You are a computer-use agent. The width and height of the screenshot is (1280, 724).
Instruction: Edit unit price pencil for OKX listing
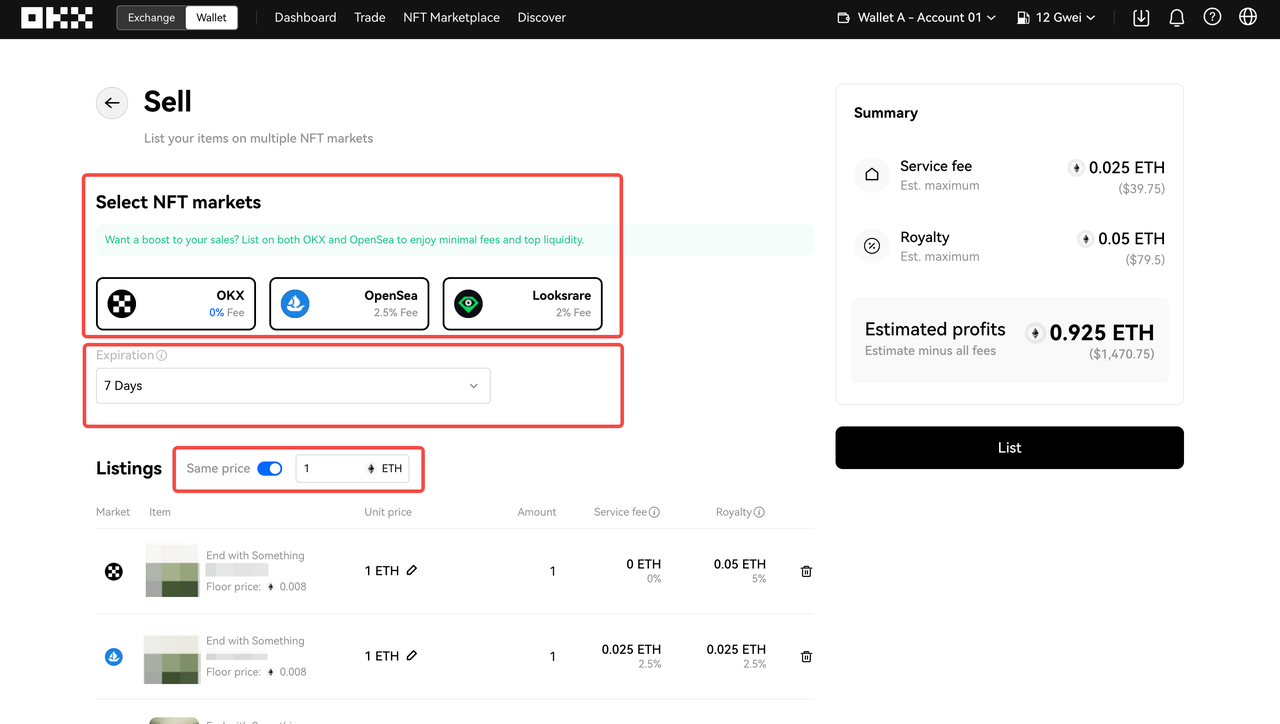(412, 570)
